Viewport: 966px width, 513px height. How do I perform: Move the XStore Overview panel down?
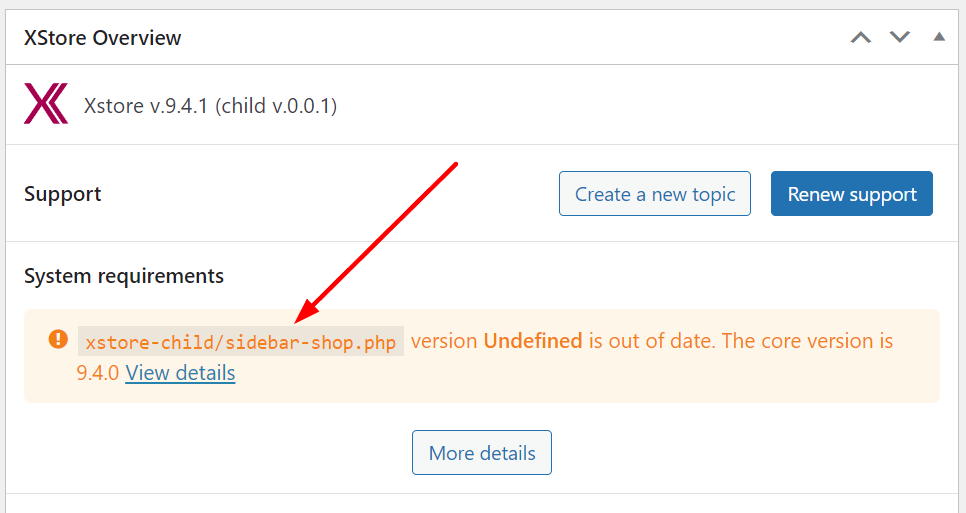(899, 38)
